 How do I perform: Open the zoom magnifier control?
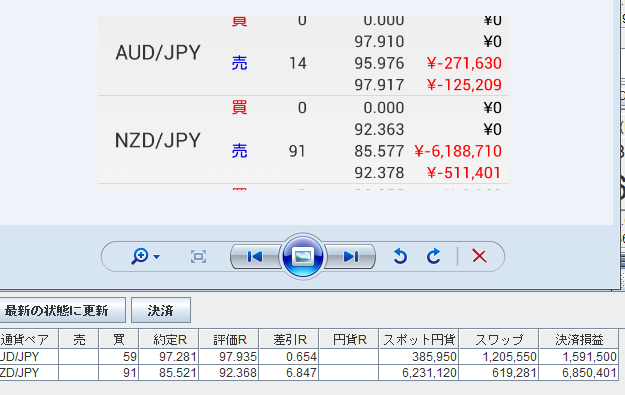(x=140, y=256)
